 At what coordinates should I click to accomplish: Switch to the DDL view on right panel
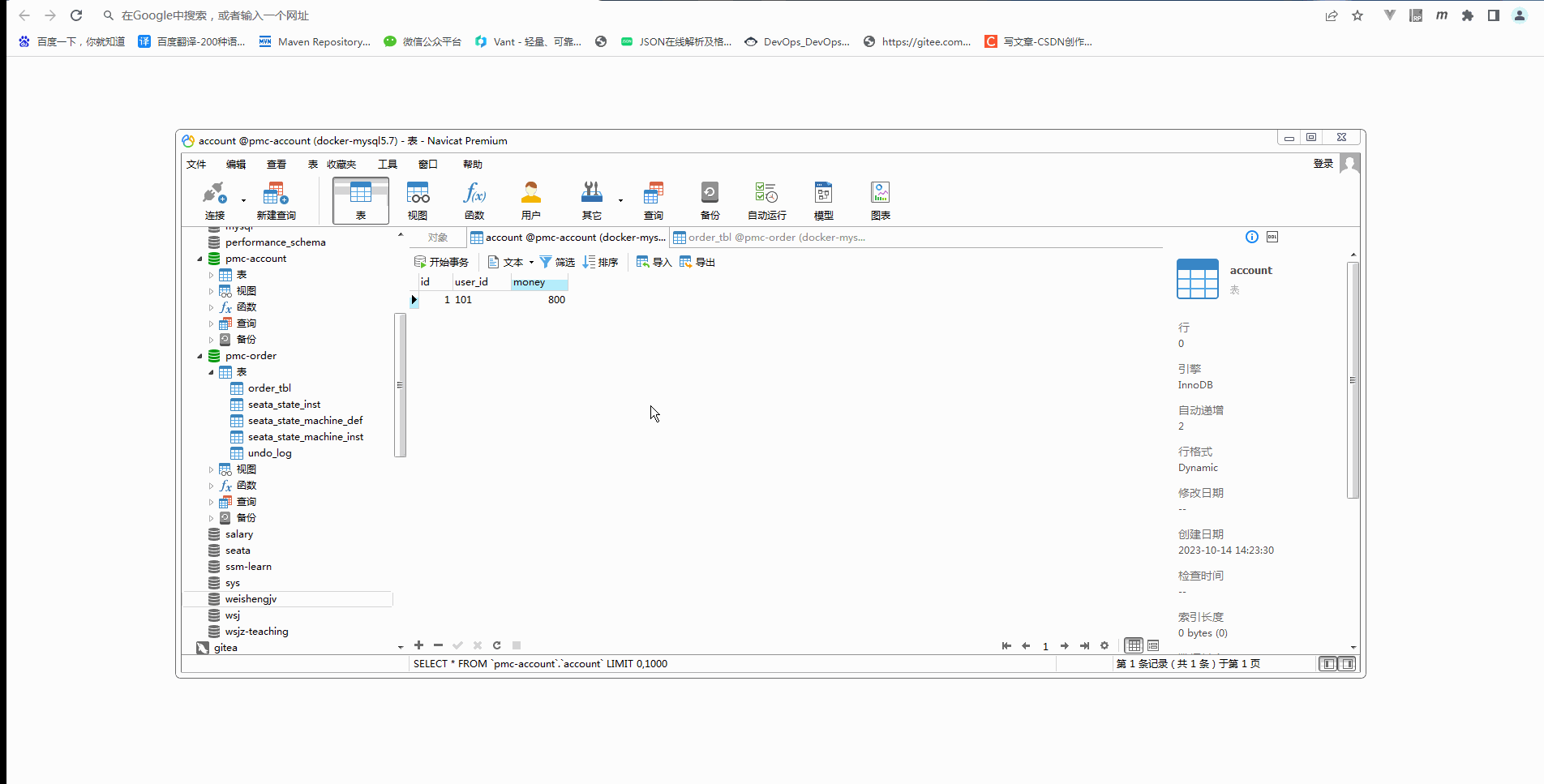tap(1272, 237)
